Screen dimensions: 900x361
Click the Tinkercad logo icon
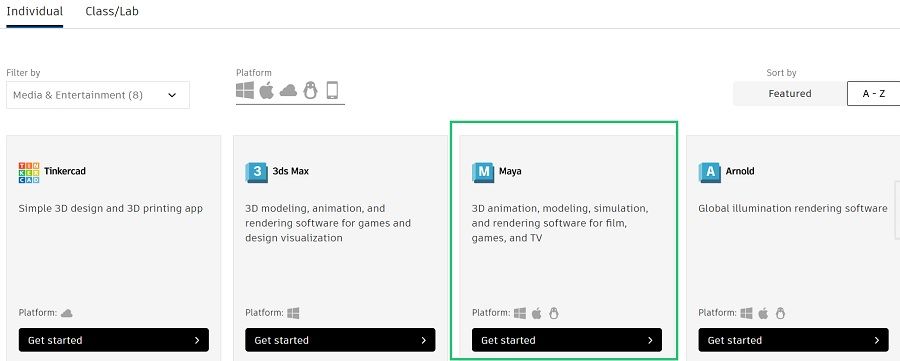click(x=29, y=172)
